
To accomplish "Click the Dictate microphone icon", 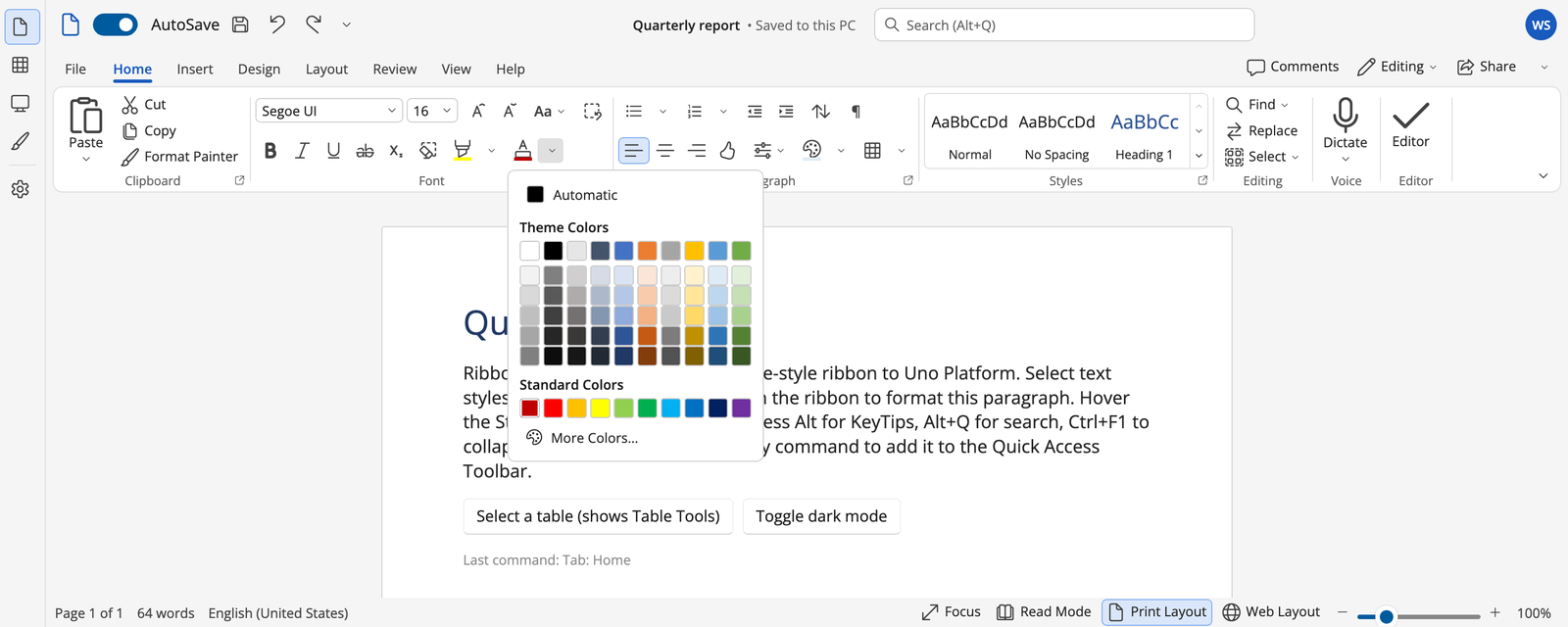I will pyautogui.click(x=1346, y=116).
